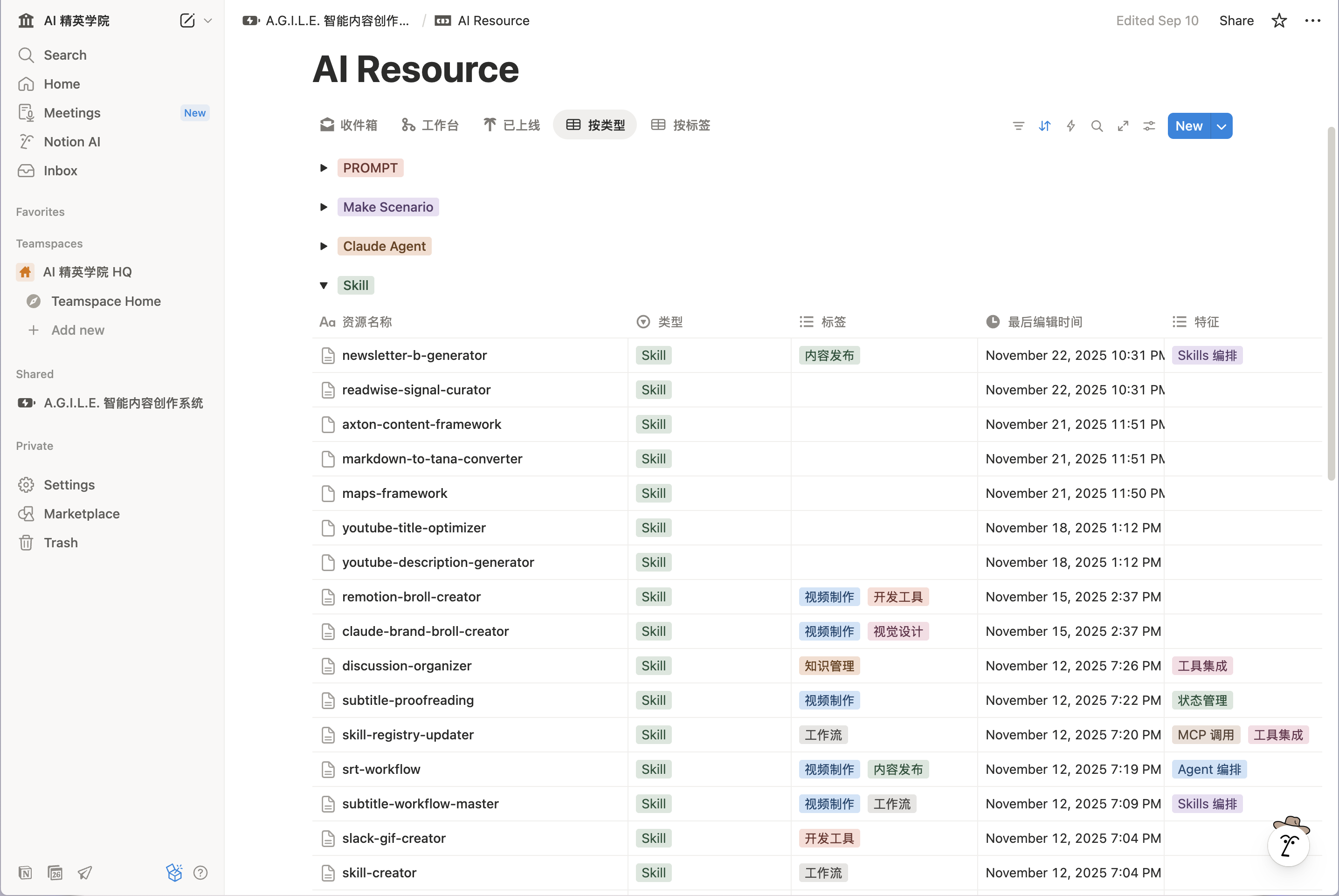This screenshot has width=1339, height=896.
Task: Click the lightning bolt automations icon
Action: tap(1070, 126)
